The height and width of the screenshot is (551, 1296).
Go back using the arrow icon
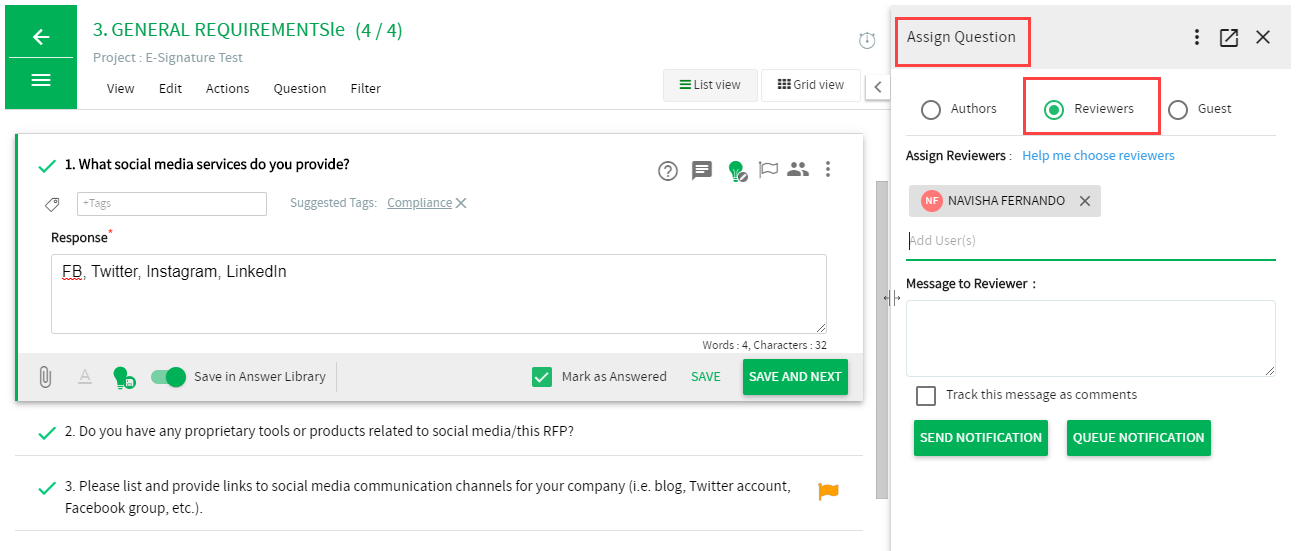pos(41,37)
